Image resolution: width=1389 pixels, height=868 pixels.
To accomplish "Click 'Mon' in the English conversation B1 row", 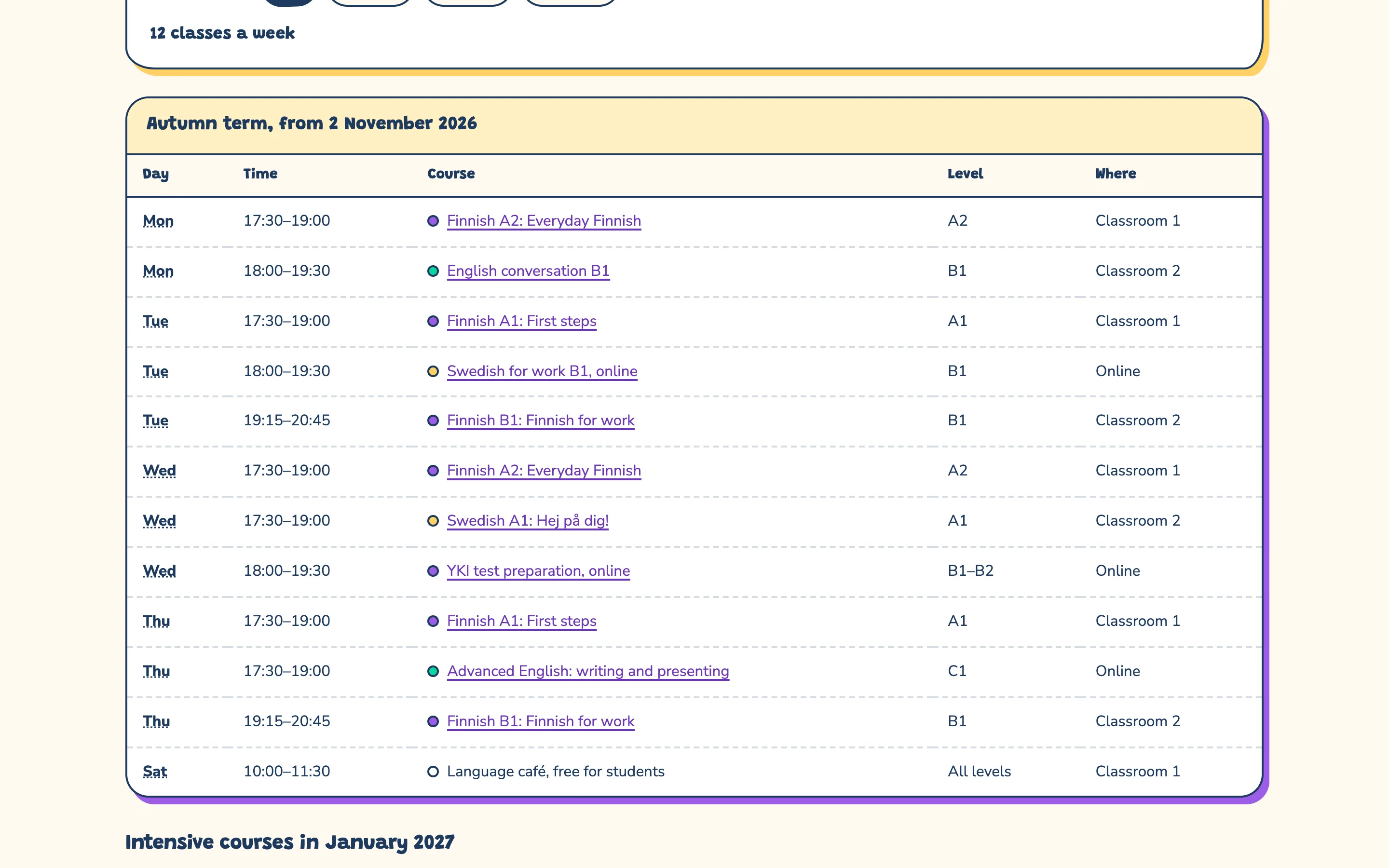I will point(158,271).
